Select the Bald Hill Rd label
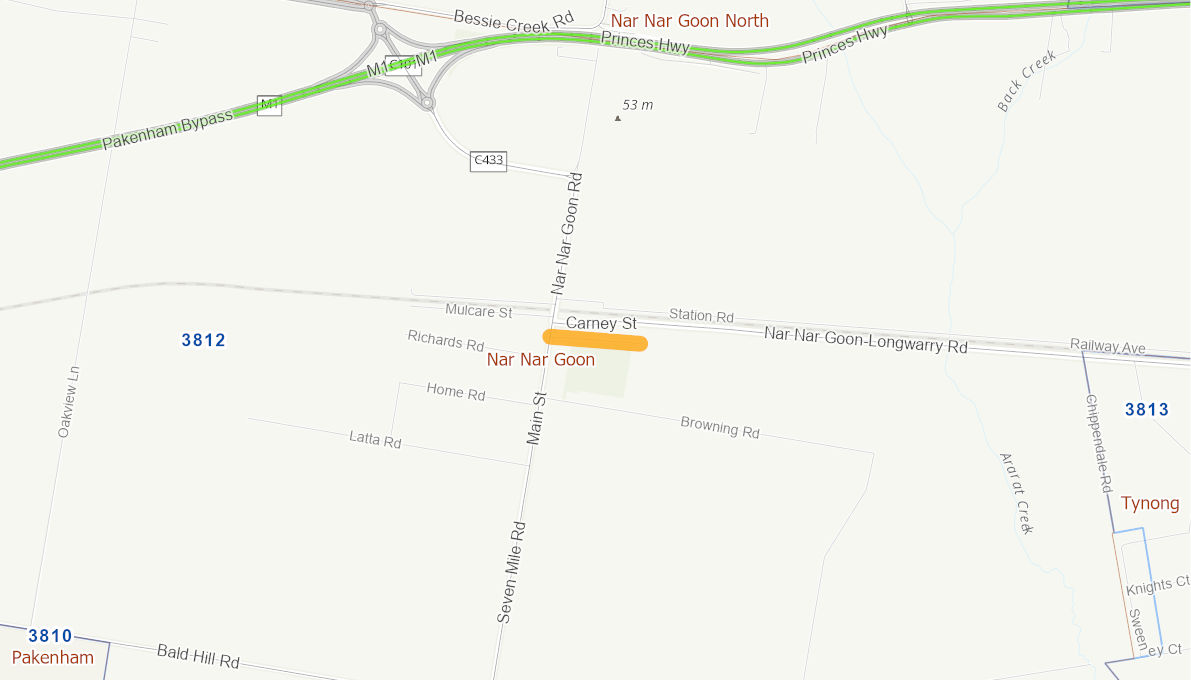The width and height of the screenshot is (1191, 680). (198, 656)
